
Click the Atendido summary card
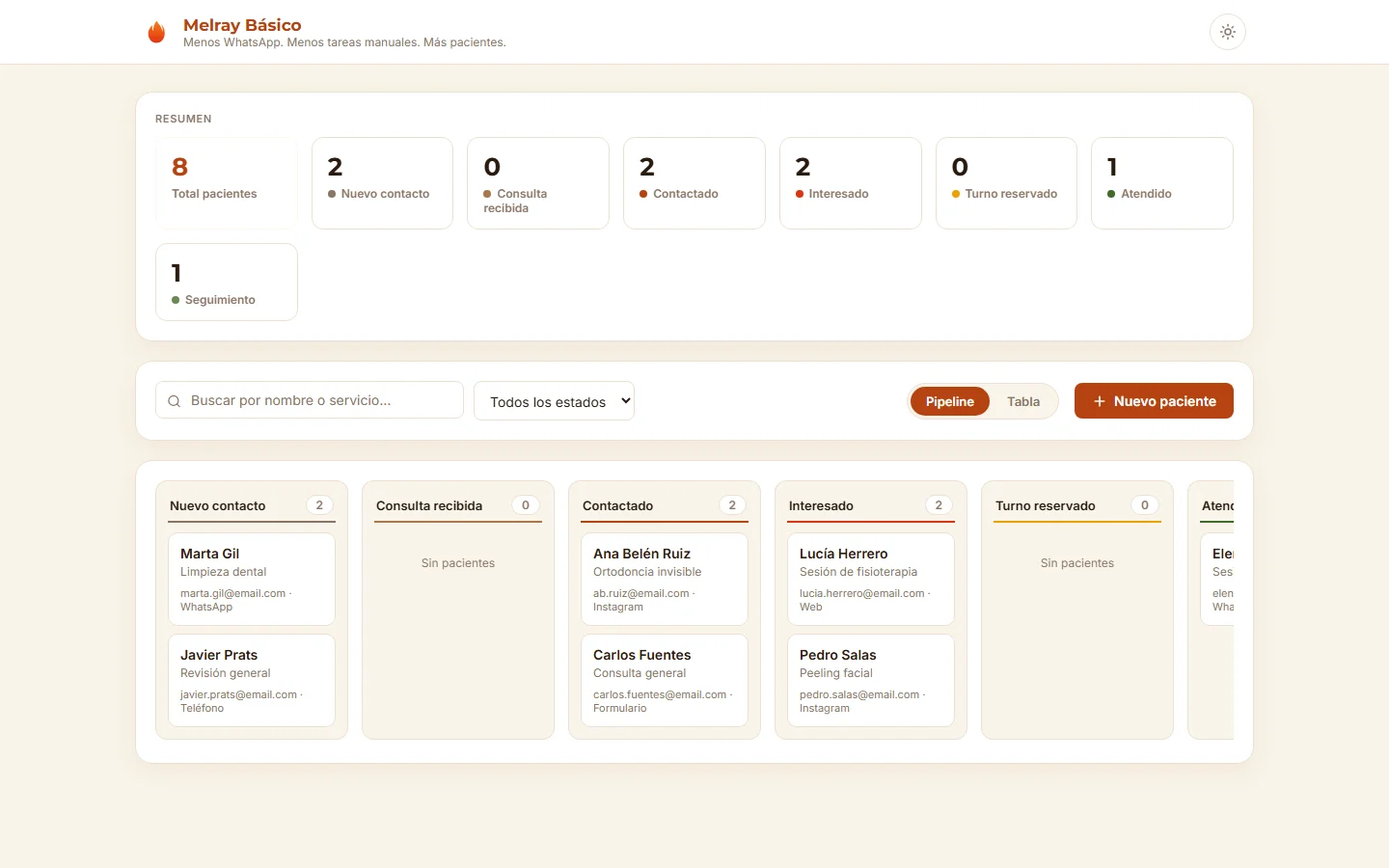[1162, 183]
